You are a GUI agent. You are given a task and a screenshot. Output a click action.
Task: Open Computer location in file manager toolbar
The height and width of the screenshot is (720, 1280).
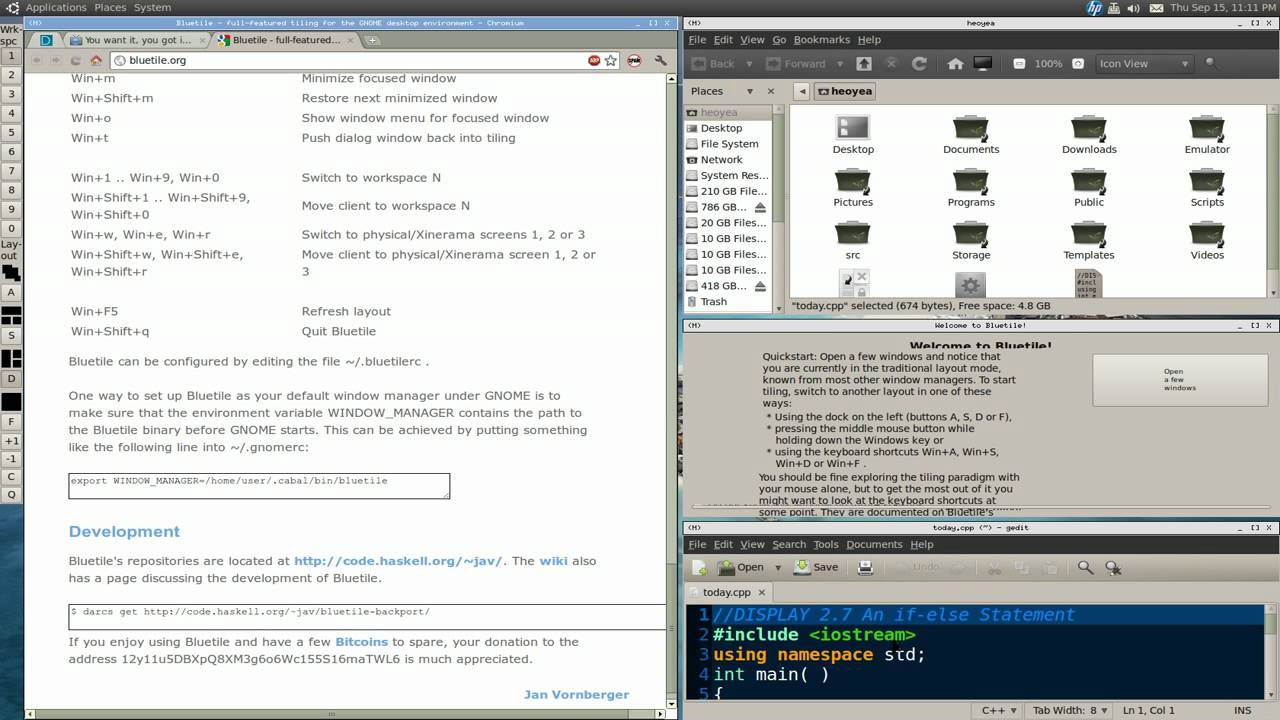[x=983, y=63]
